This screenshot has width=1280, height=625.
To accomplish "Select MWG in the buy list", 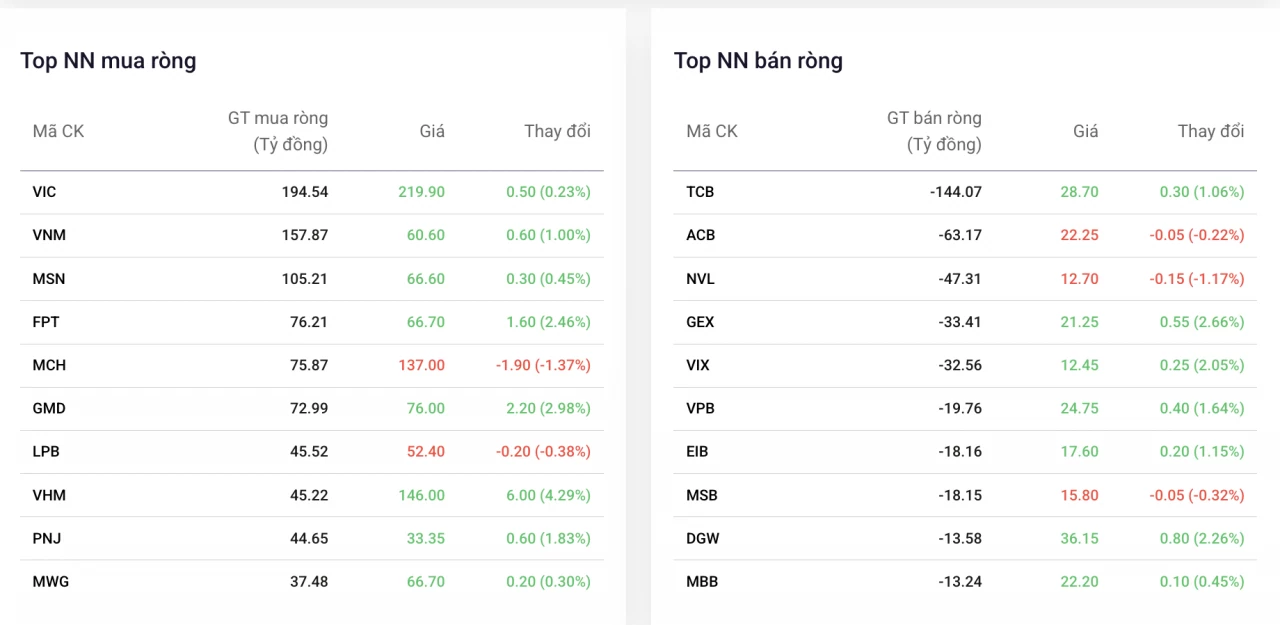I will tap(51, 581).
